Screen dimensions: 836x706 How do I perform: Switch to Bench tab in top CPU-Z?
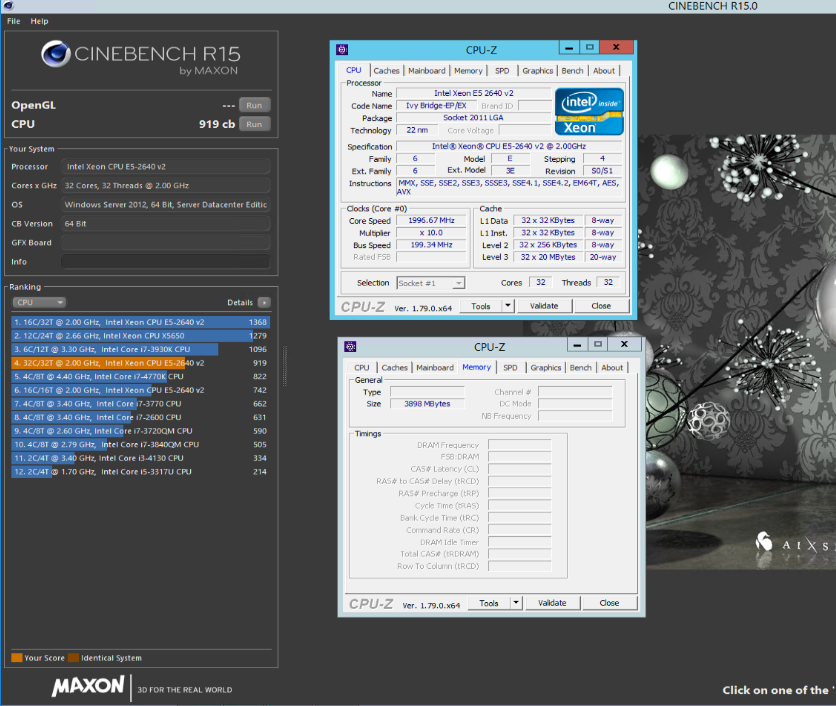[x=573, y=70]
